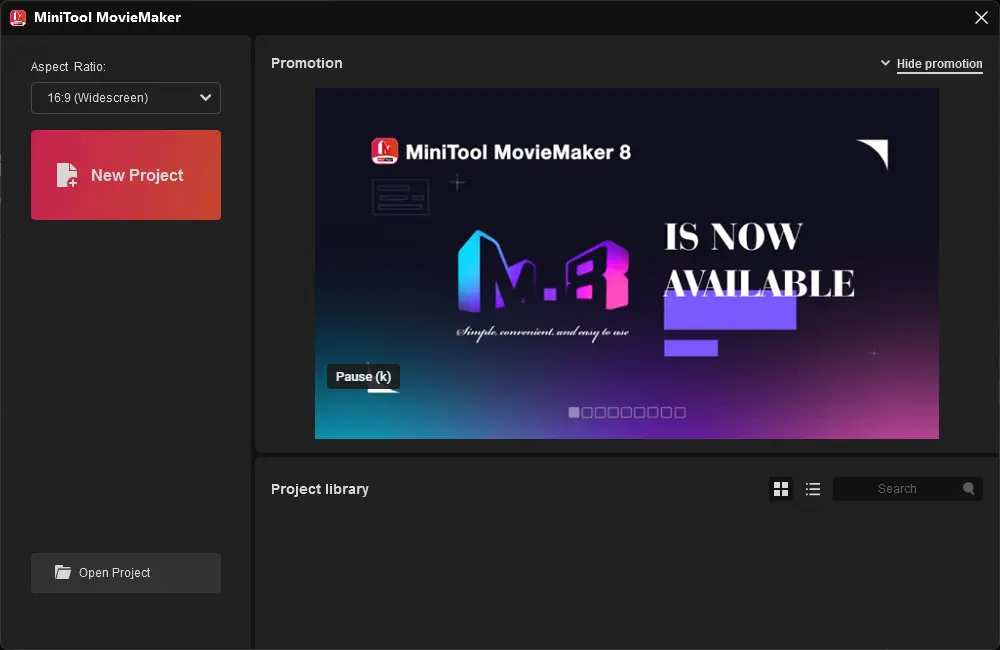Screen dimensions: 1000x650
Task: Select the last promotion slide indicator
Action: 680,413
